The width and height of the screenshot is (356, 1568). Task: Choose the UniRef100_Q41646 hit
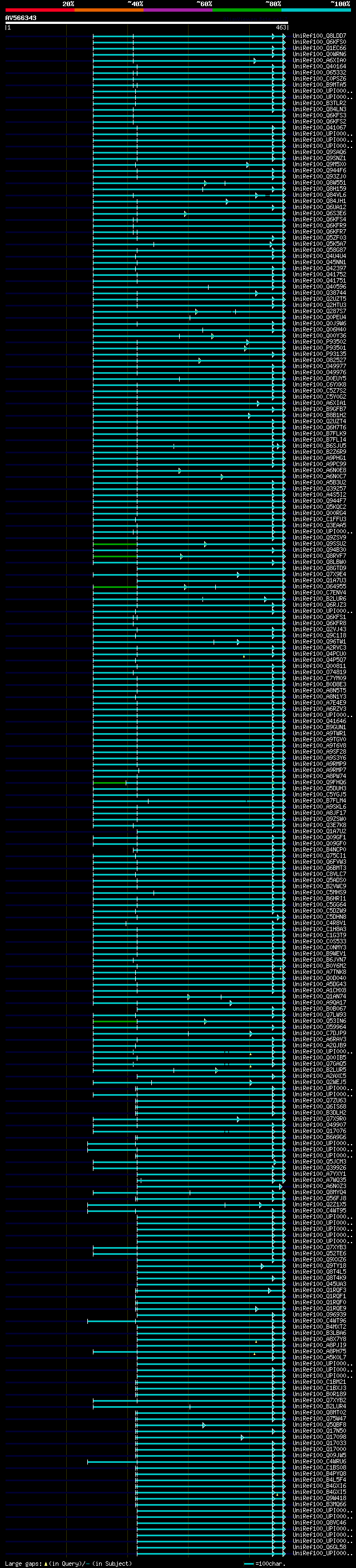click(319, 721)
